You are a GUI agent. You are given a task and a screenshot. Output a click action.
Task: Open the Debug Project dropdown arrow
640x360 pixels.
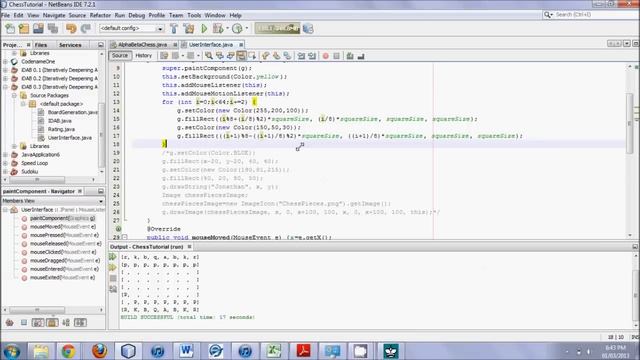227,29
